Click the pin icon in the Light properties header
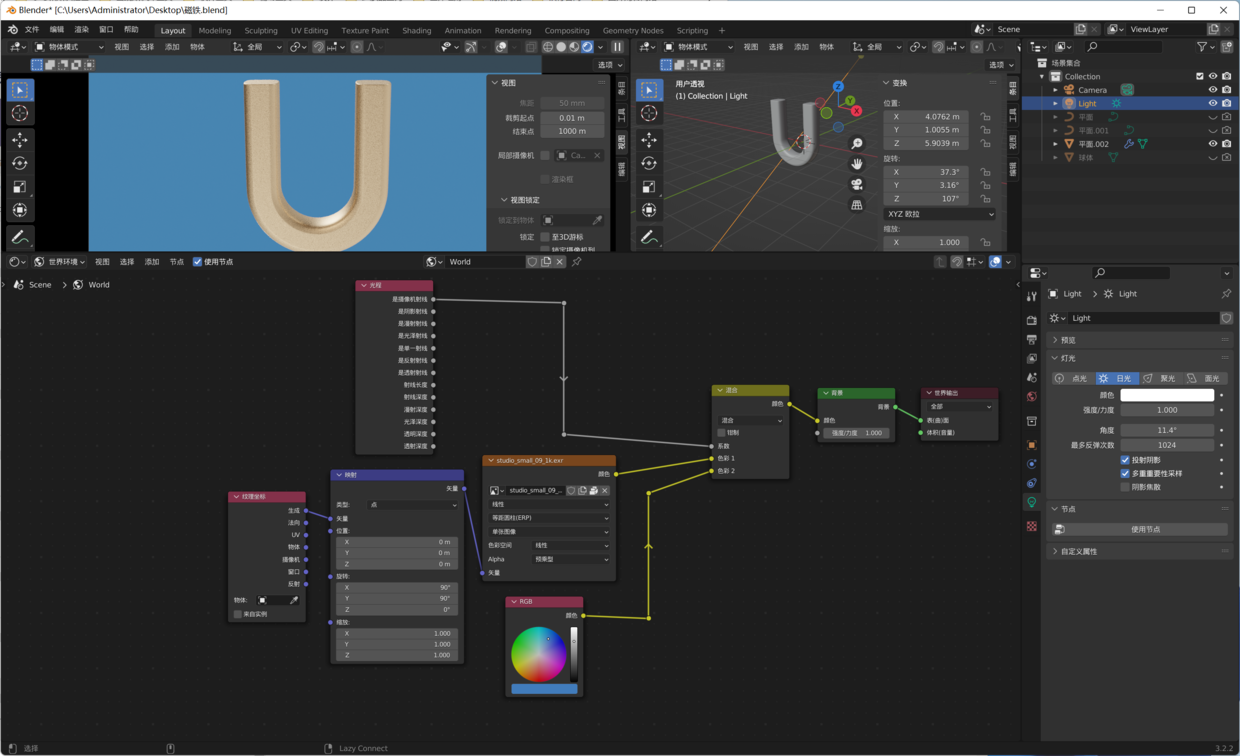 tap(1226, 294)
